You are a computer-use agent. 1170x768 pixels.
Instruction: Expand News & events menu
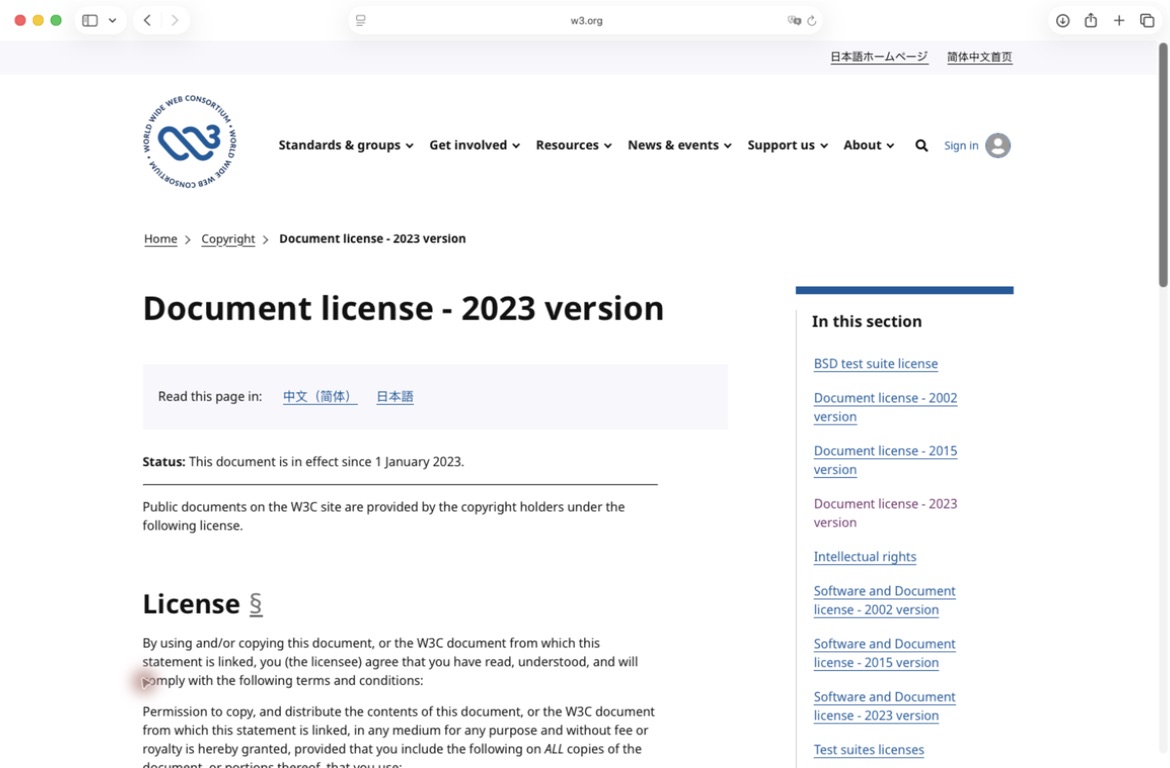(x=680, y=146)
